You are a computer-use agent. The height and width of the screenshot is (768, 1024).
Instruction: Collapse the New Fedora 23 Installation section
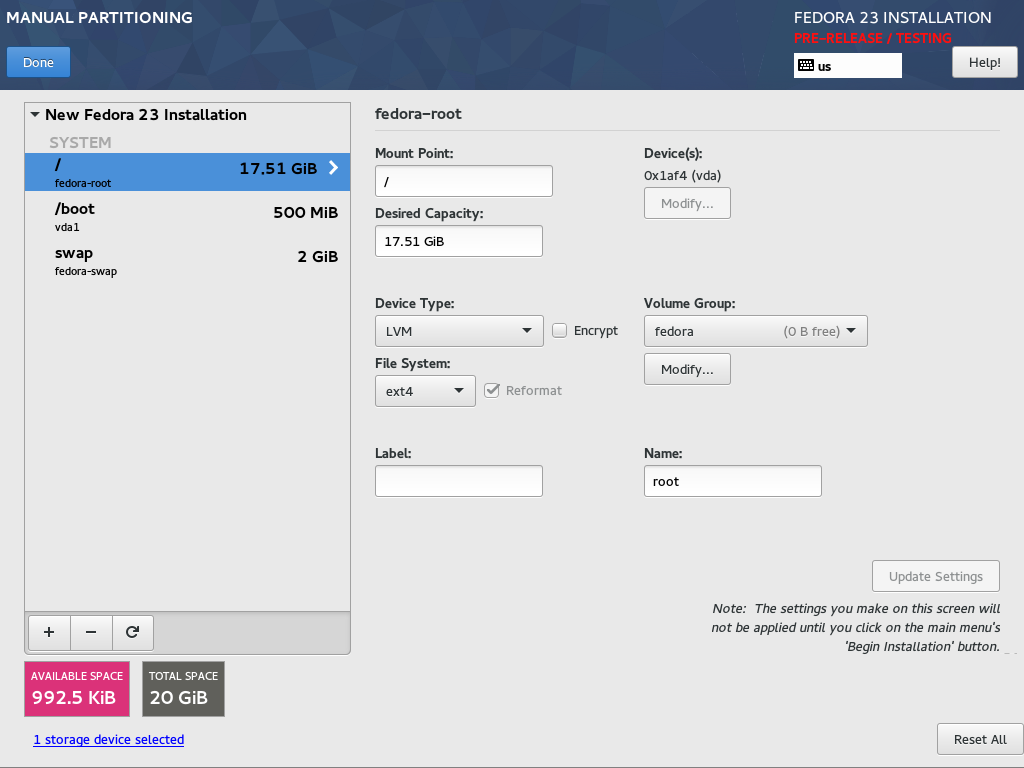(35, 114)
